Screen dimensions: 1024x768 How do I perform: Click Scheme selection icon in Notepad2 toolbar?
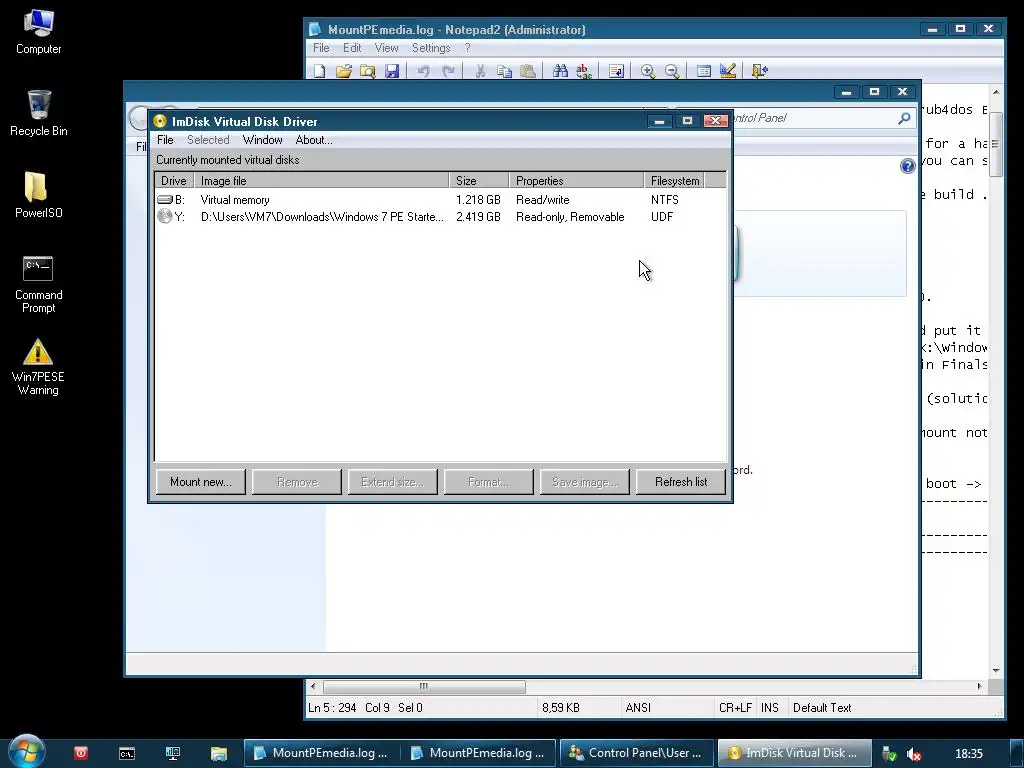coord(703,71)
